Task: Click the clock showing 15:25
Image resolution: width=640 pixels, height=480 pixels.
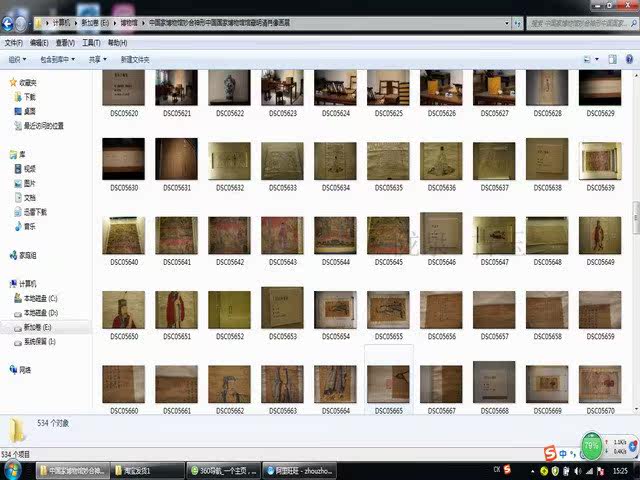Action: point(620,471)
